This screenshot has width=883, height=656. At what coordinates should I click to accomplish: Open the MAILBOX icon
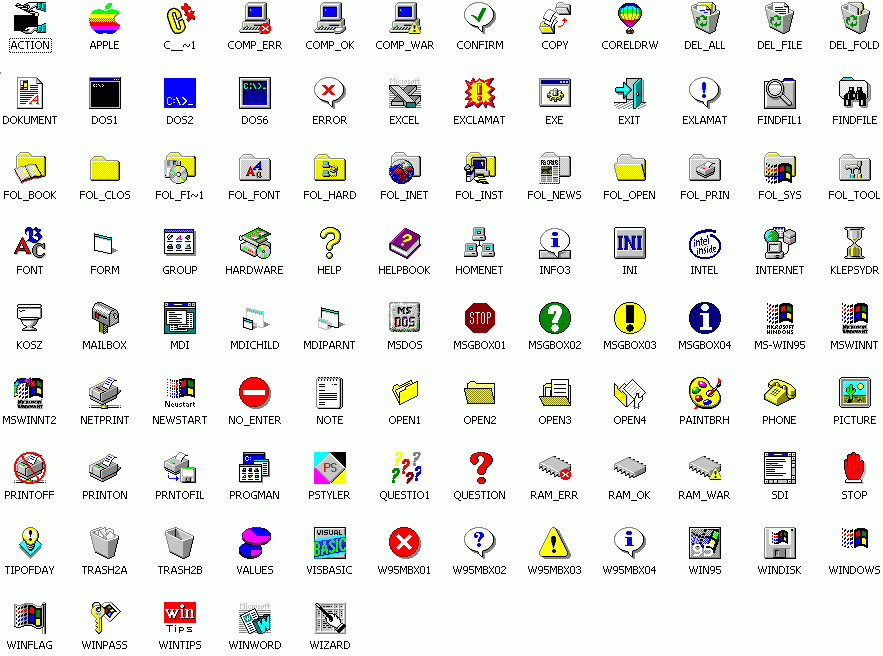click(x=105, y=318)
